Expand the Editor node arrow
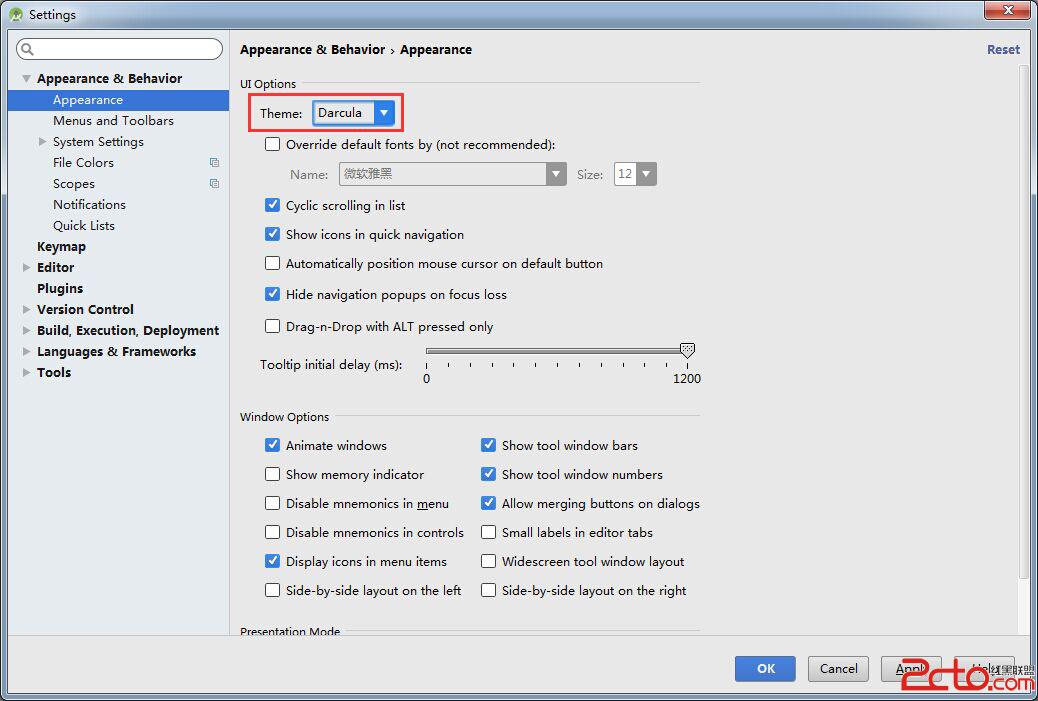The width and height of the screenshot is (1038, 701). tap(26, 267)
